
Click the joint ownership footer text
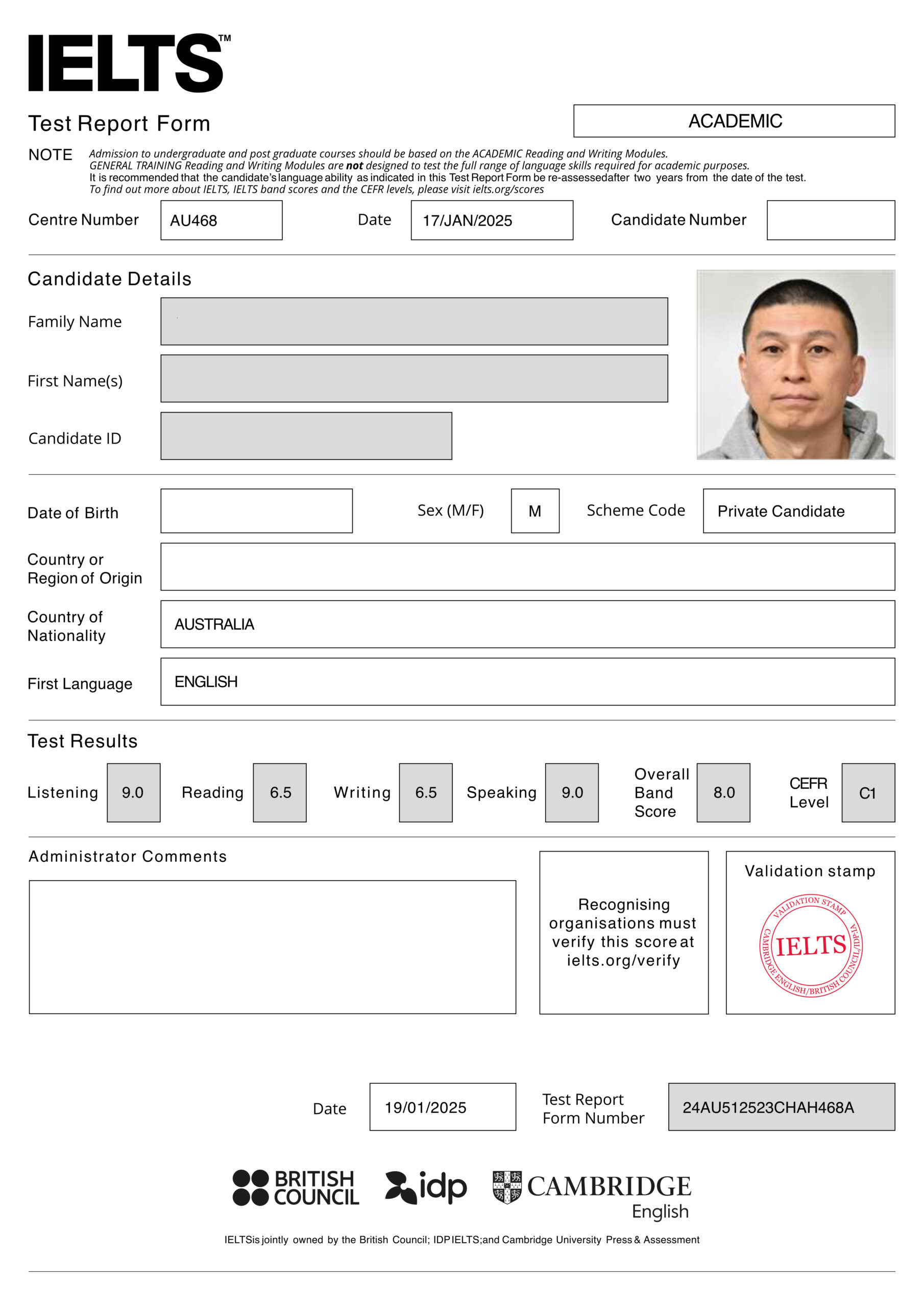461,1240
